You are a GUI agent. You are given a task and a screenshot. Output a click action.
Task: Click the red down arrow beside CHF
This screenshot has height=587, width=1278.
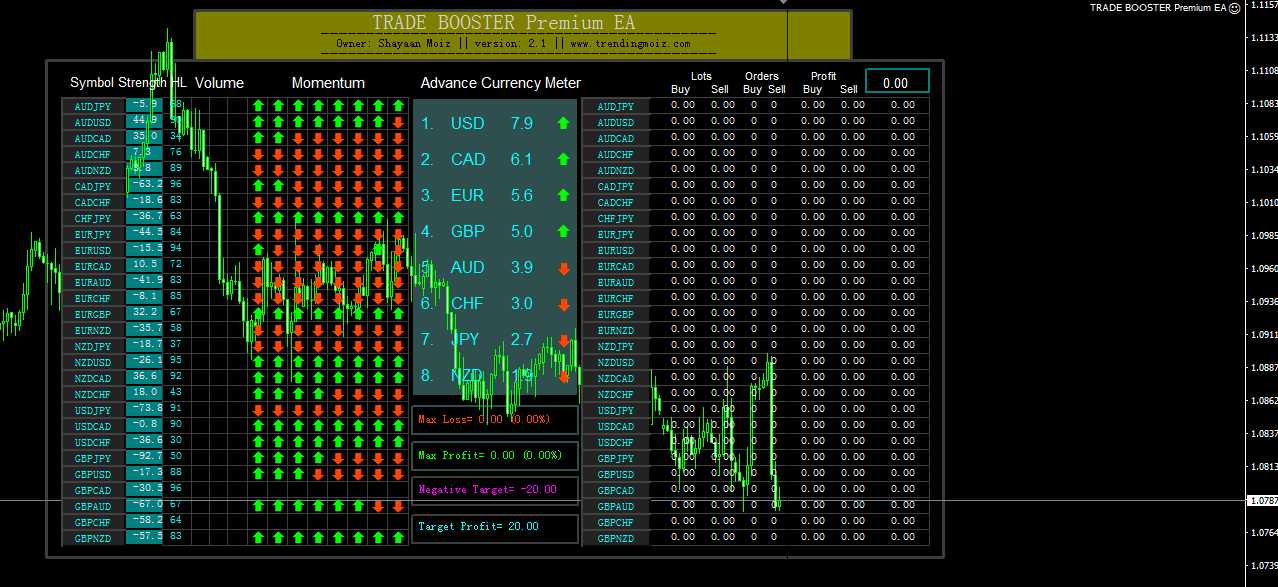tap(563, 304)
